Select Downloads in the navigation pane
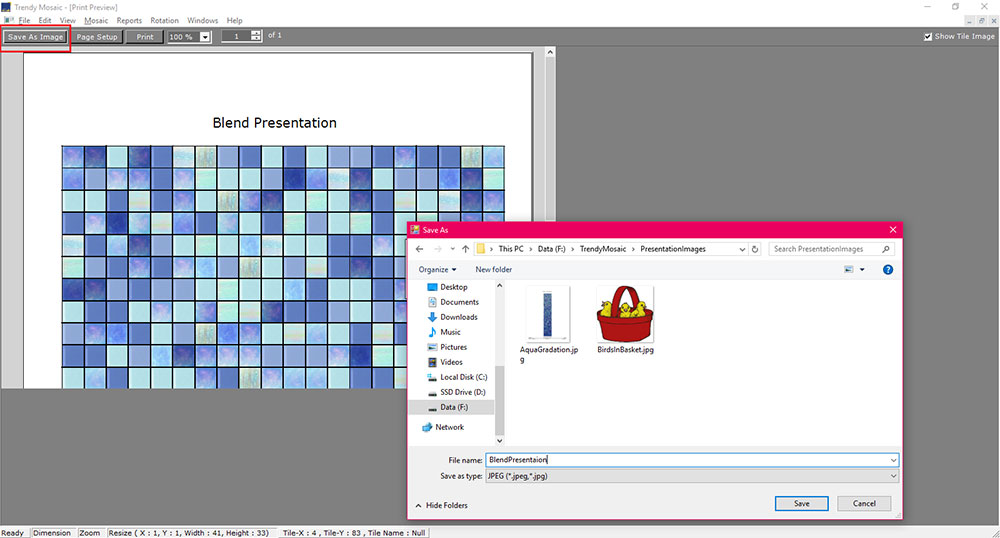Screen dimensions: 1000x538 point(458,317)
